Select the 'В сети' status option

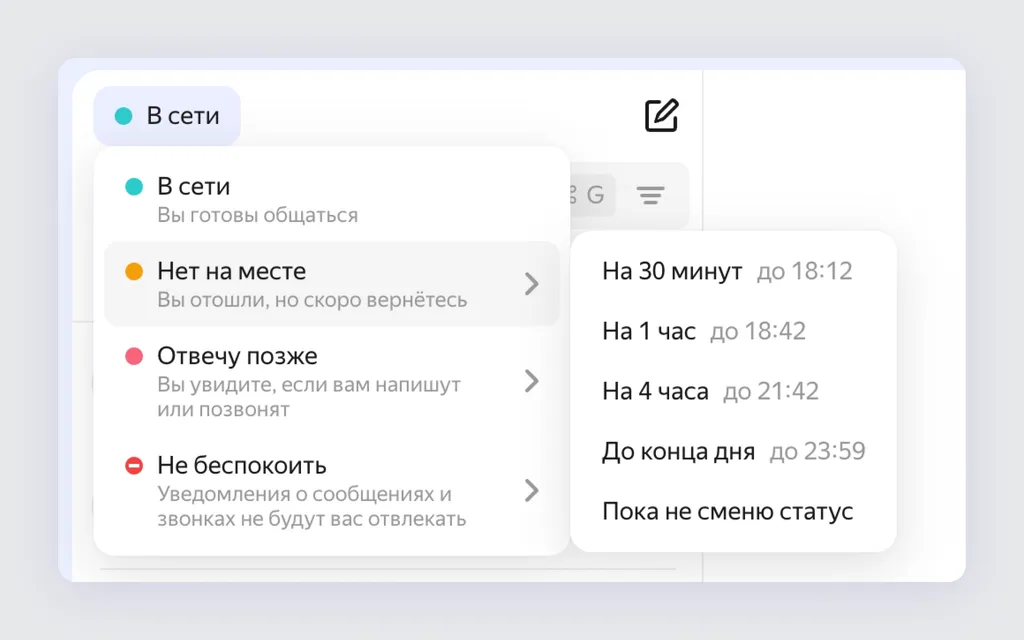point(332,199)
